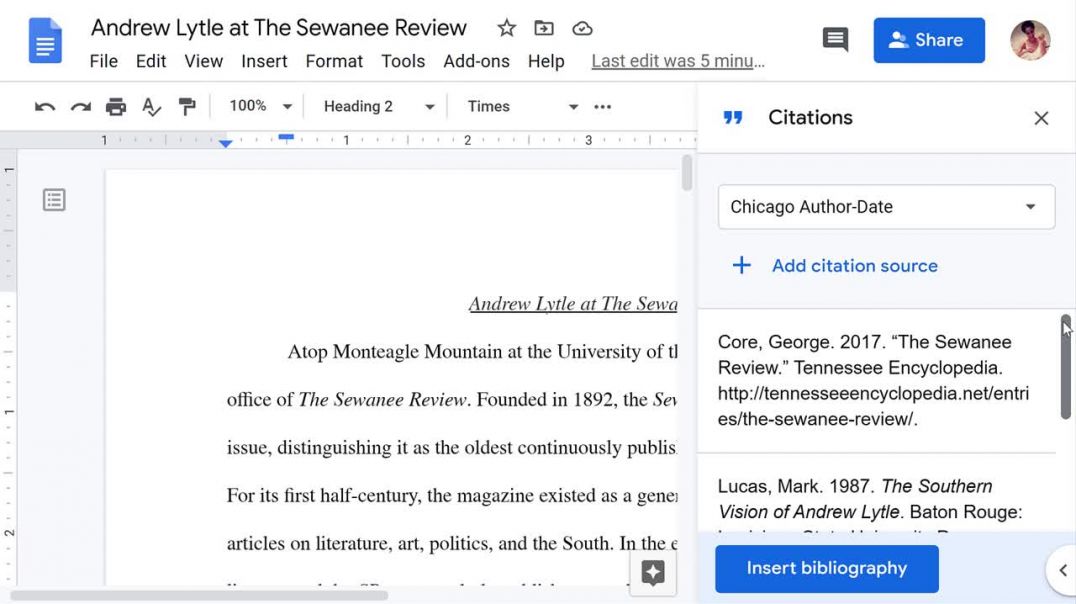Click the tennesseeencyclopedia.net URL text
Image resolution: width=1076 pixels, height=604 pixels.
coord(873,406)
